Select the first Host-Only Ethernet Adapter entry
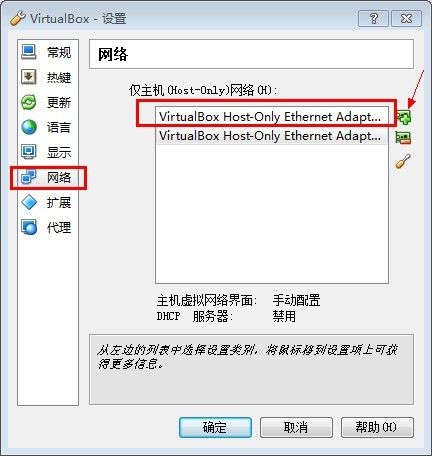This screenshot has width=432, height=456. (272, 117)
